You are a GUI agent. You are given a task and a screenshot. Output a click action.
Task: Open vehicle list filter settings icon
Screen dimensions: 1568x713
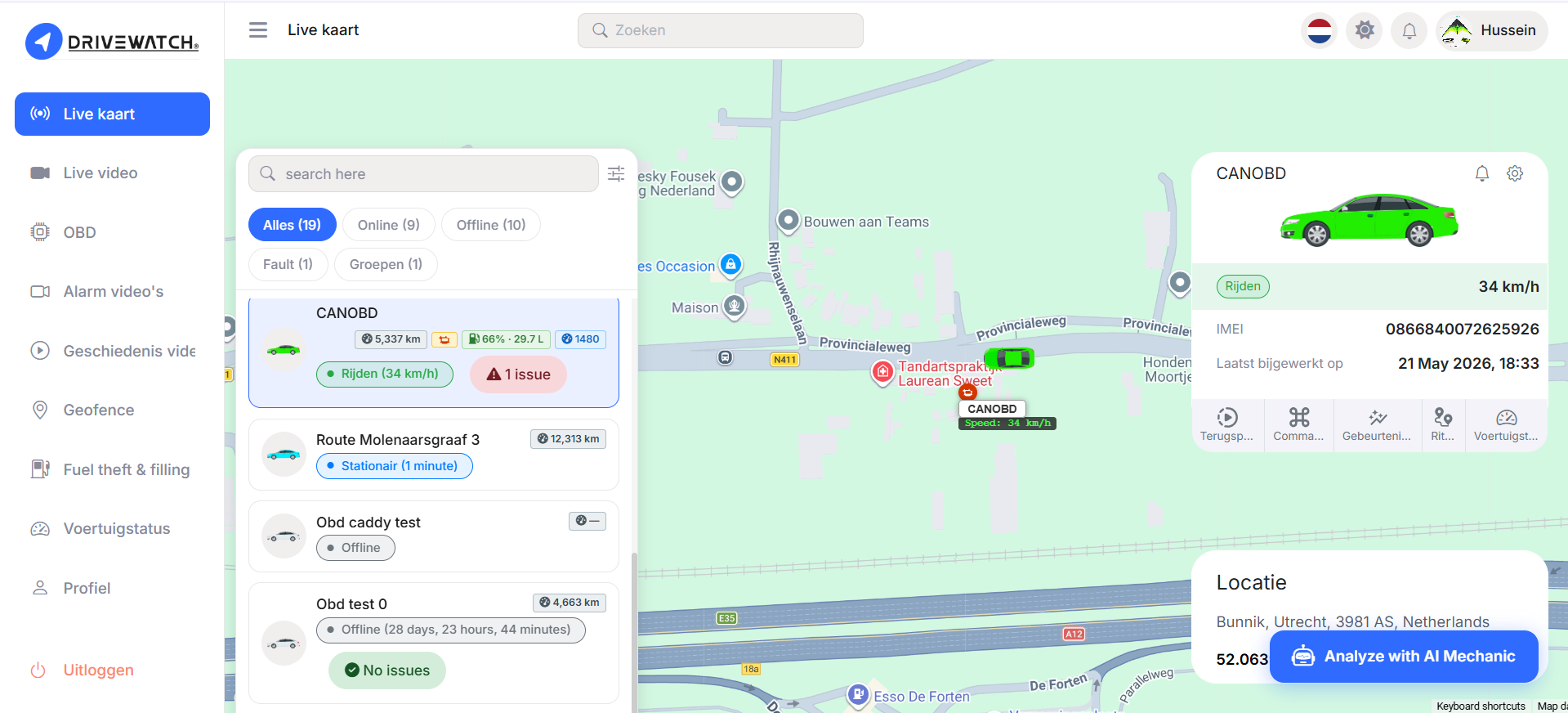616,173
